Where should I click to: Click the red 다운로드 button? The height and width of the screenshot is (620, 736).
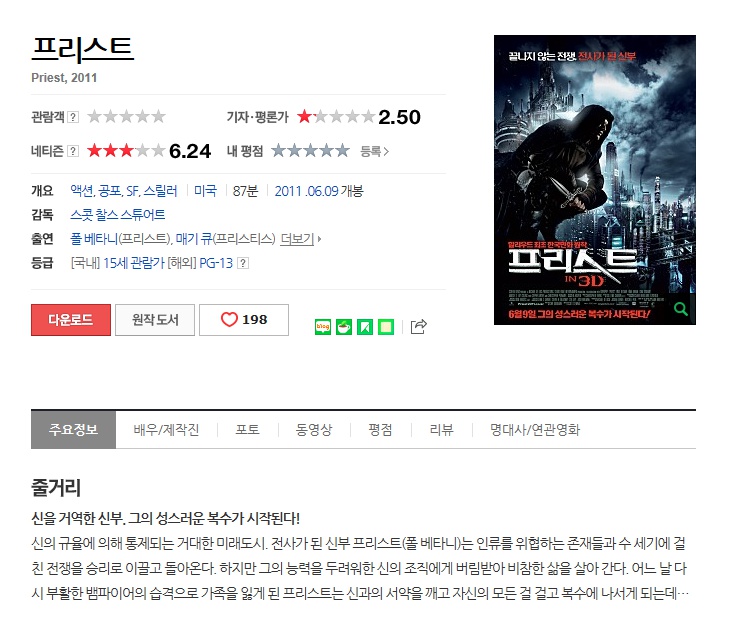71,320
